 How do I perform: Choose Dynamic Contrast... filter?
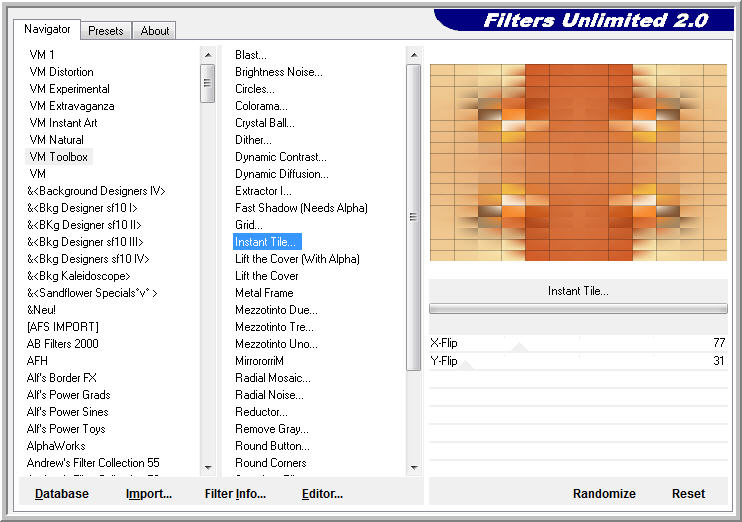coord(281,157)
